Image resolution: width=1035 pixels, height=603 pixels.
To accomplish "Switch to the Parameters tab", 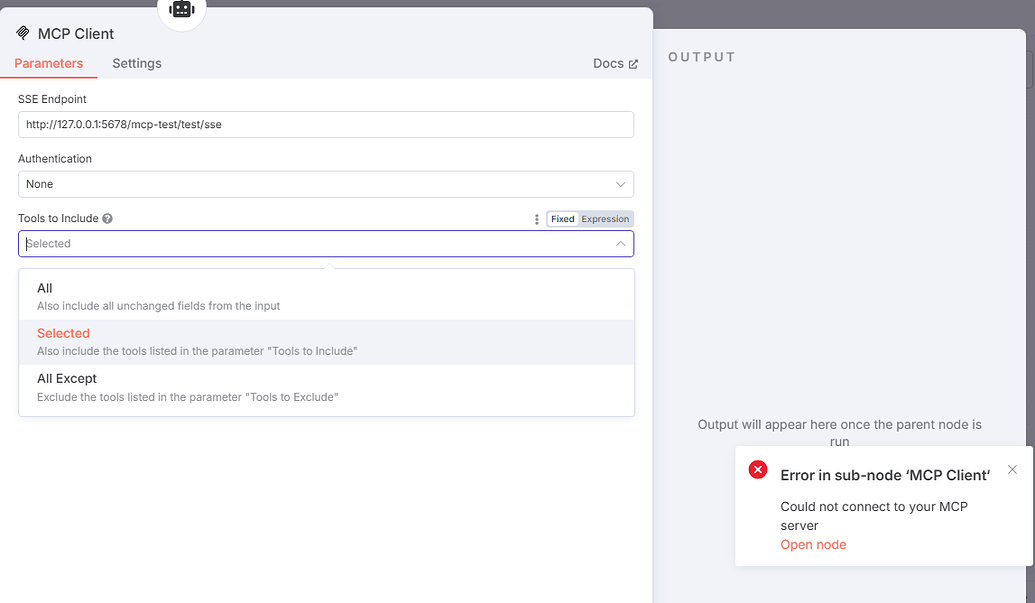I will [x=49, y=63].
